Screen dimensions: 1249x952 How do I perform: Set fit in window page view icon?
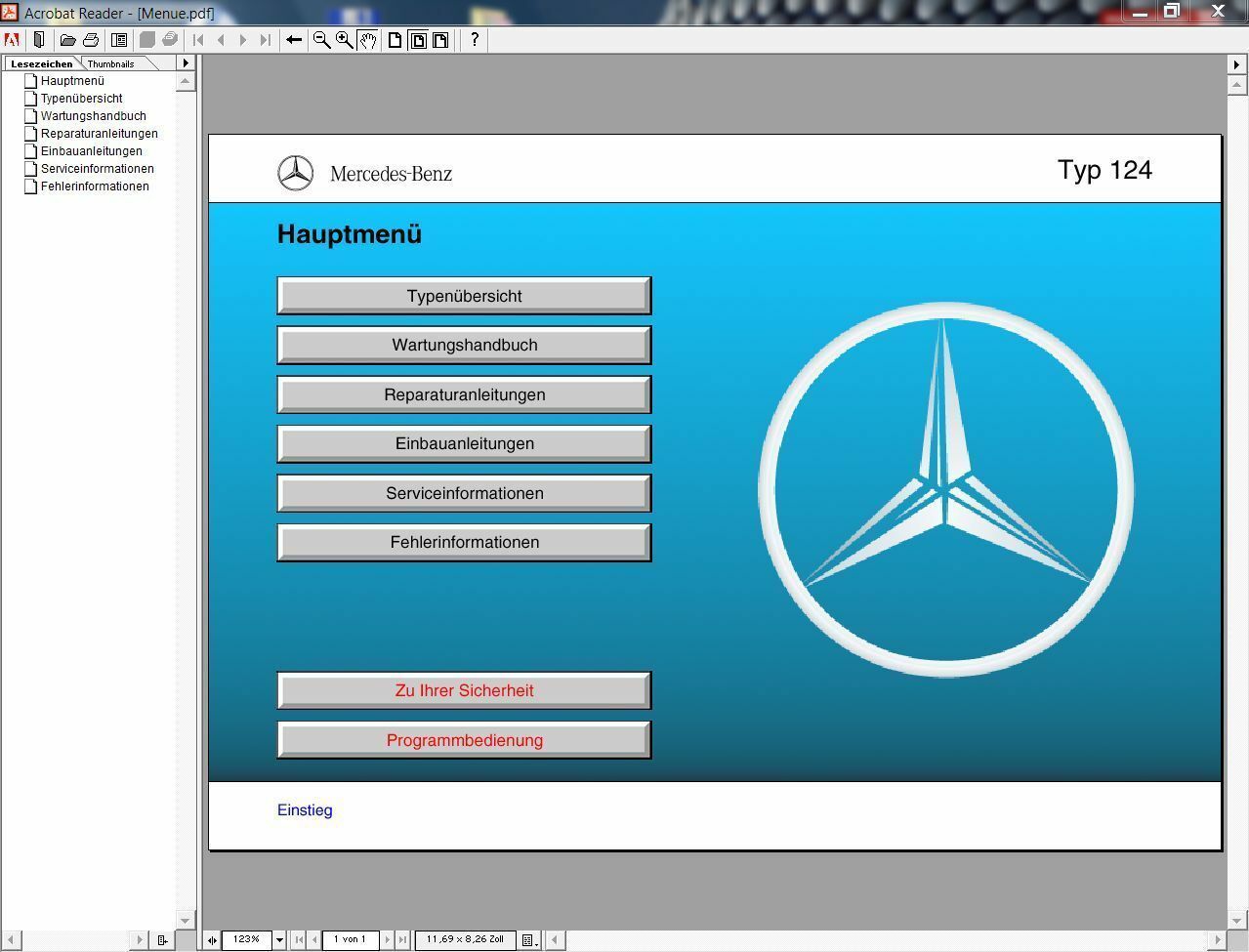(x=418, y=40)
